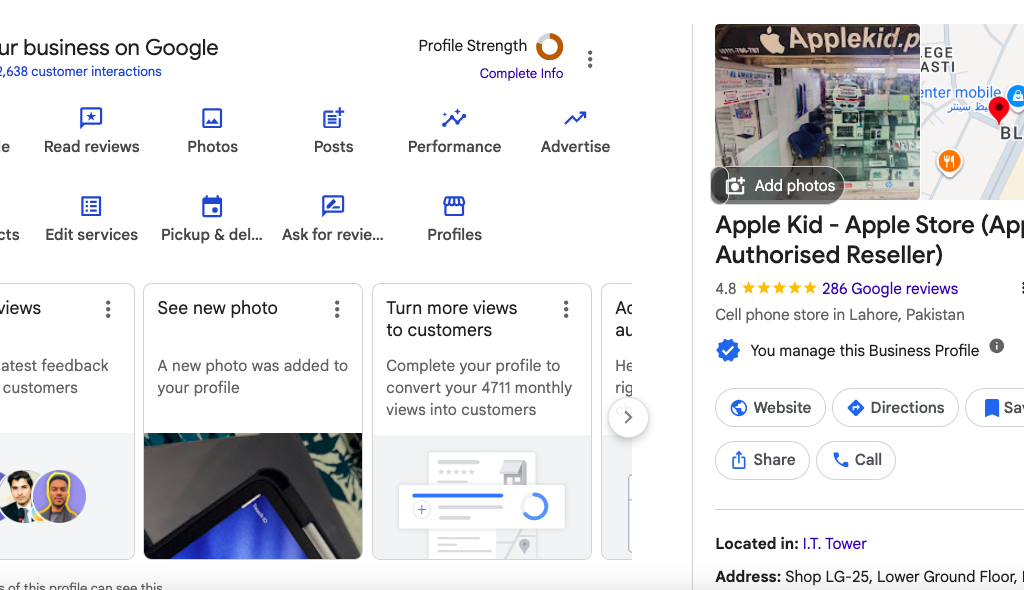Viewport: 1024px width, 590px height.
Task: Open 286 Google reviews link
Action: click(x=889, y=288)
